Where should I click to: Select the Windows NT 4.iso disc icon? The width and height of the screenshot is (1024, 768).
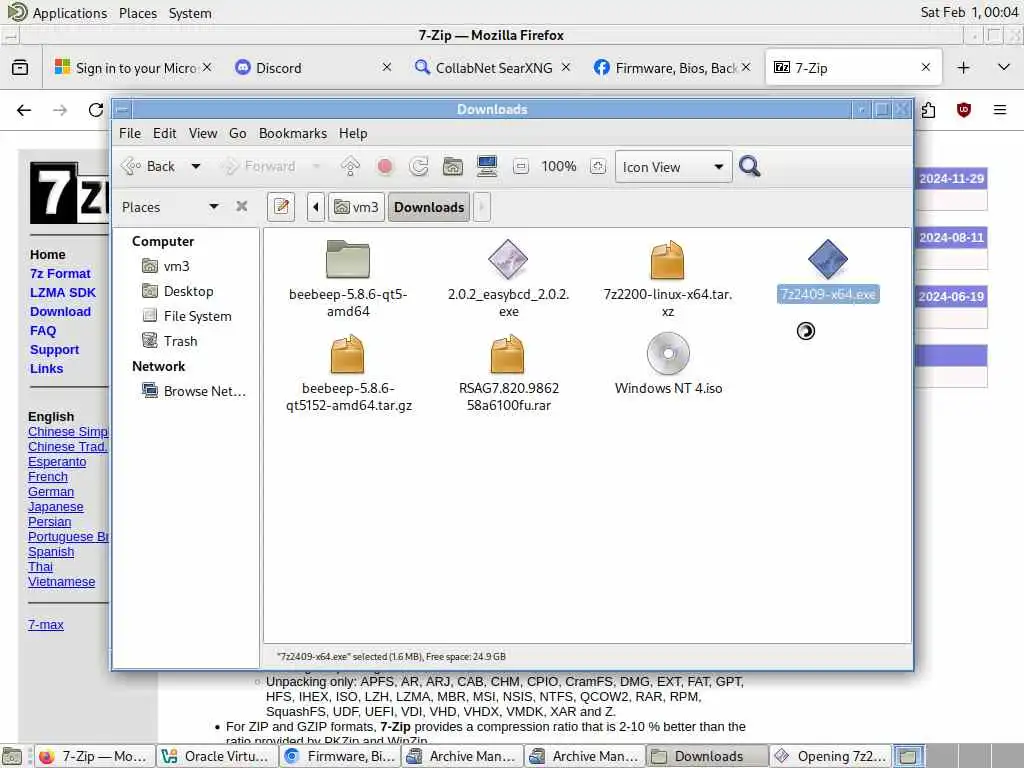(668, 353)
